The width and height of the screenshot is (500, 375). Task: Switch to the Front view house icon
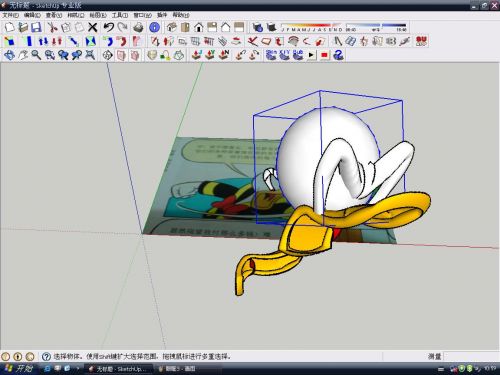point(199,27)
